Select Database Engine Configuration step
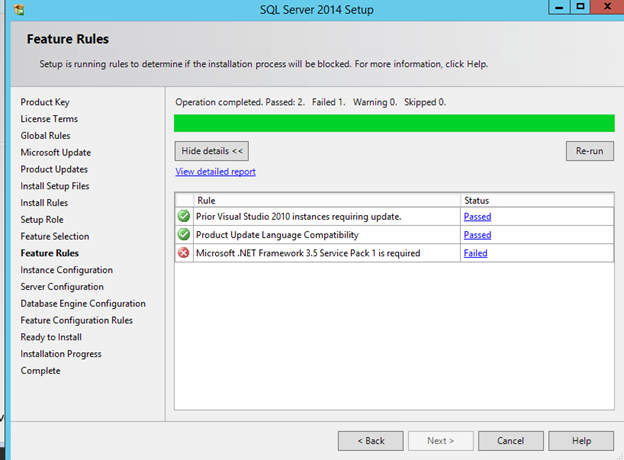 pos(83,304)
